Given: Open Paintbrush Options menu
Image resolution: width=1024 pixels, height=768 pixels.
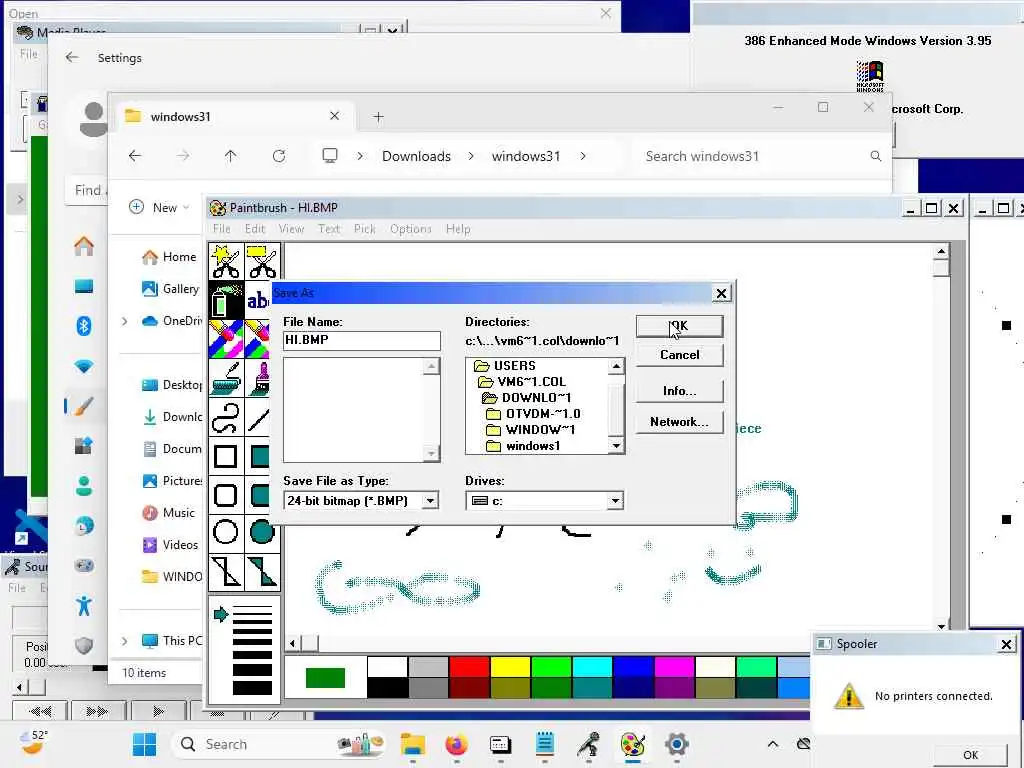Looking at the screenshot, I should coord(411,229).
